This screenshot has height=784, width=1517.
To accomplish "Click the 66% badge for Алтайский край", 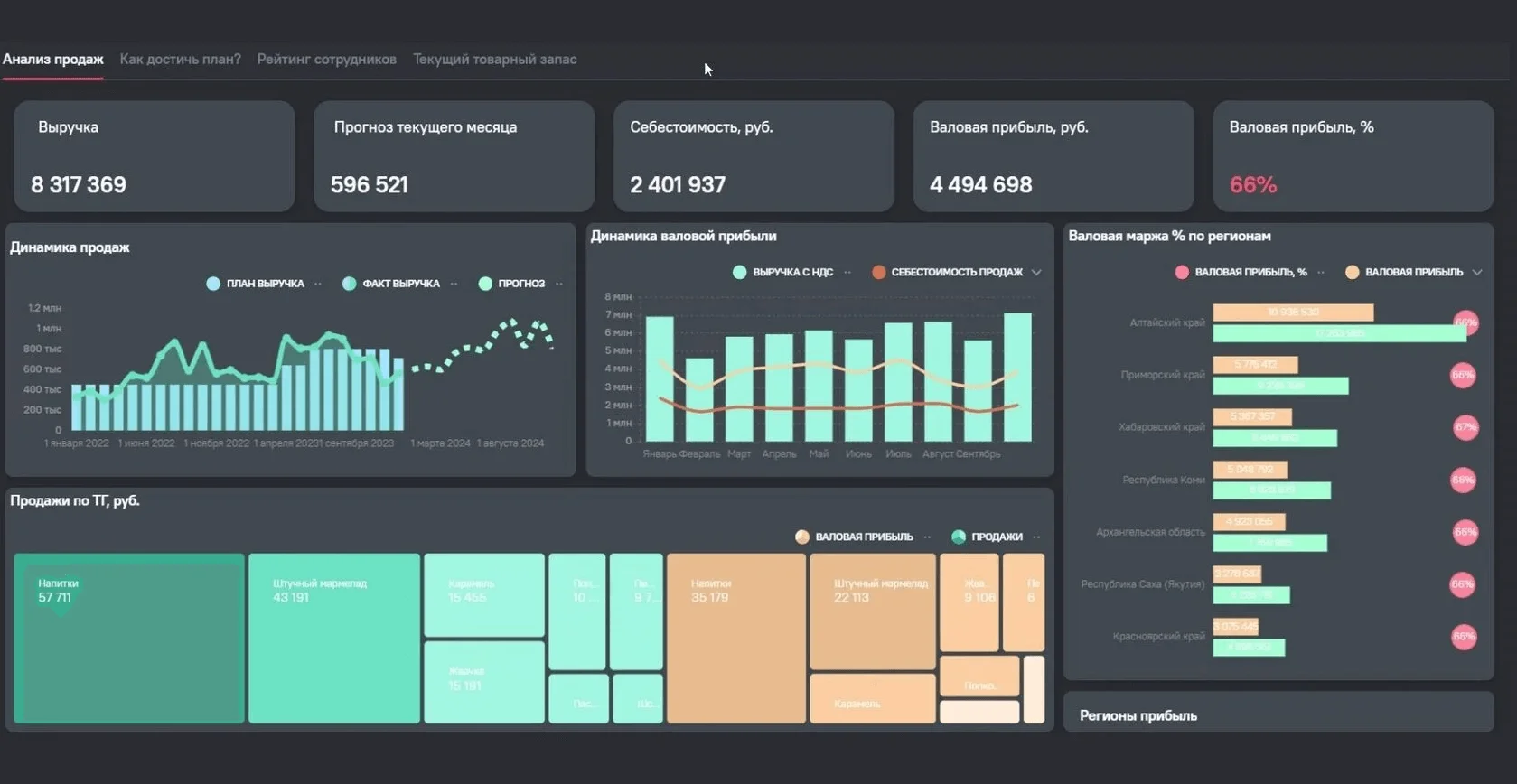I will tap(1465, 322).
